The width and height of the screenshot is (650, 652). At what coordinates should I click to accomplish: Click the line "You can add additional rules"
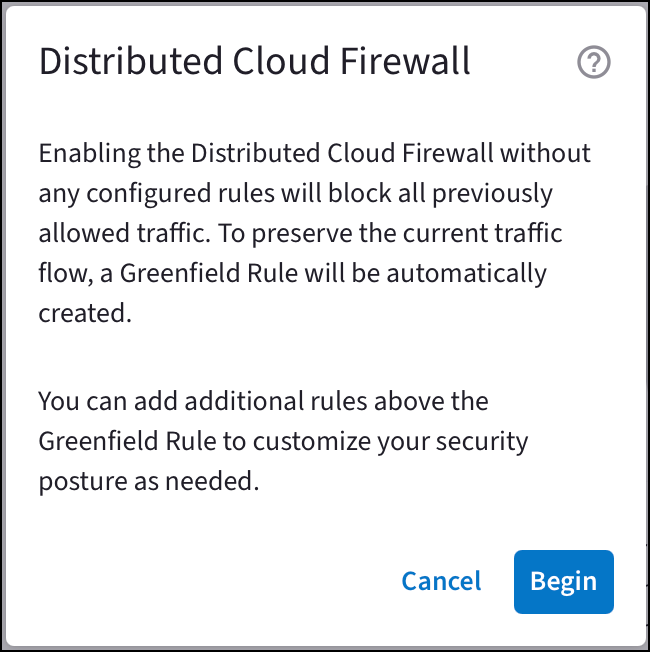coord(263,401)
